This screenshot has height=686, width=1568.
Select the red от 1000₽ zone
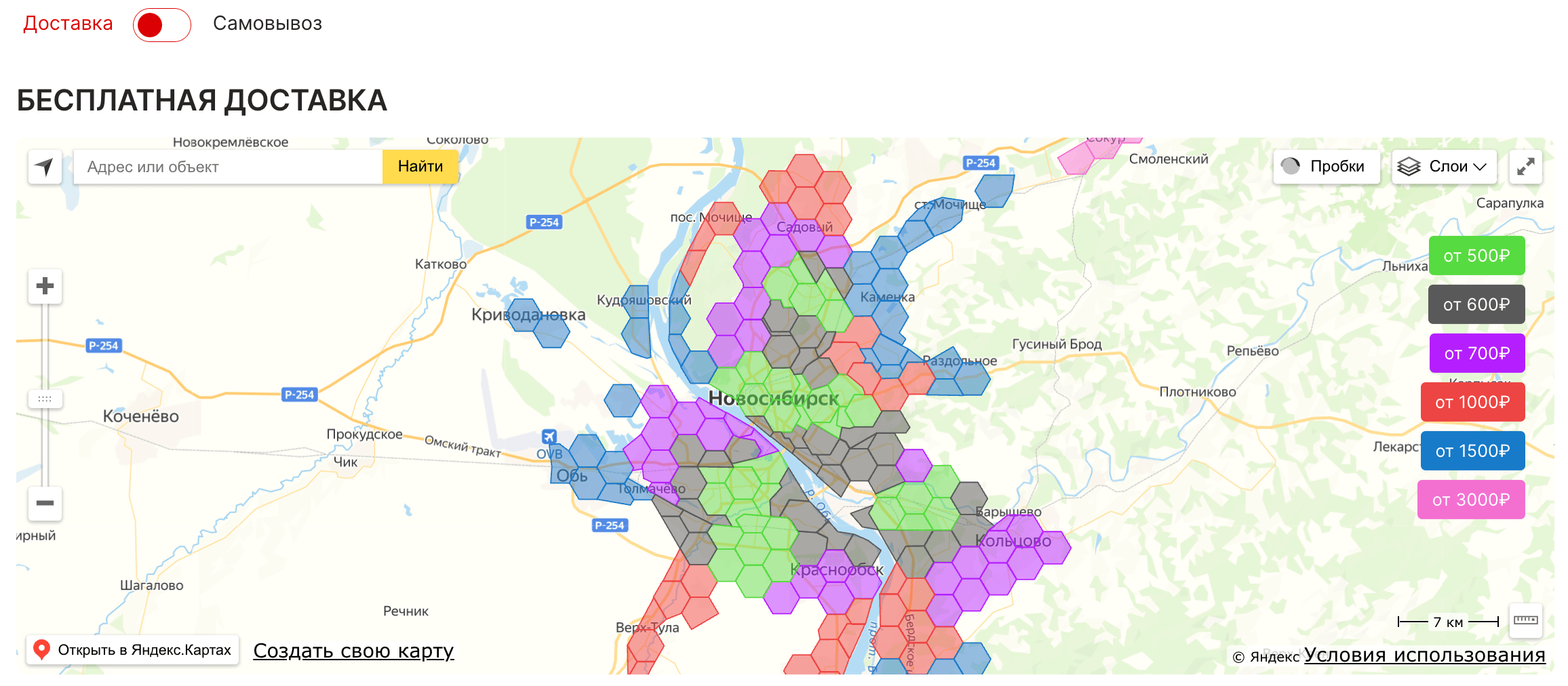pyautogui.click(x=1472, y=402)
